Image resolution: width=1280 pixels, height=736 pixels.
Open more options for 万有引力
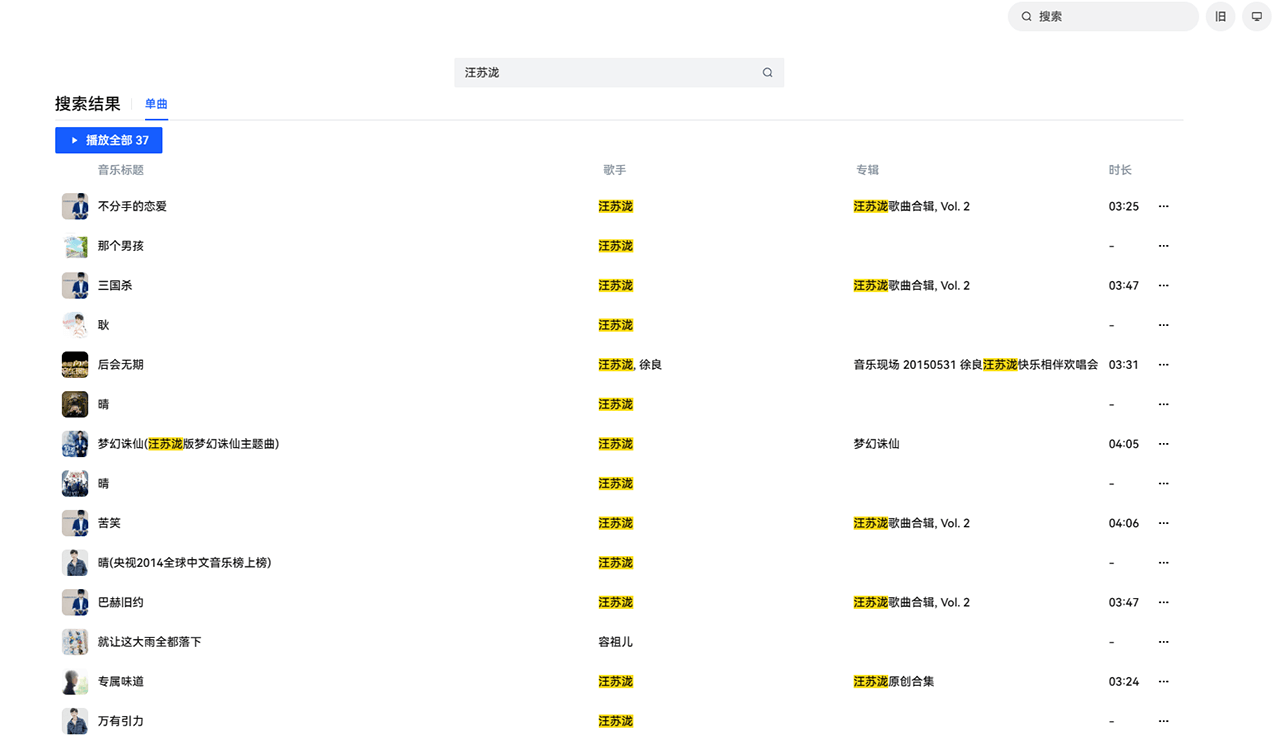(x=1163, y=720)
